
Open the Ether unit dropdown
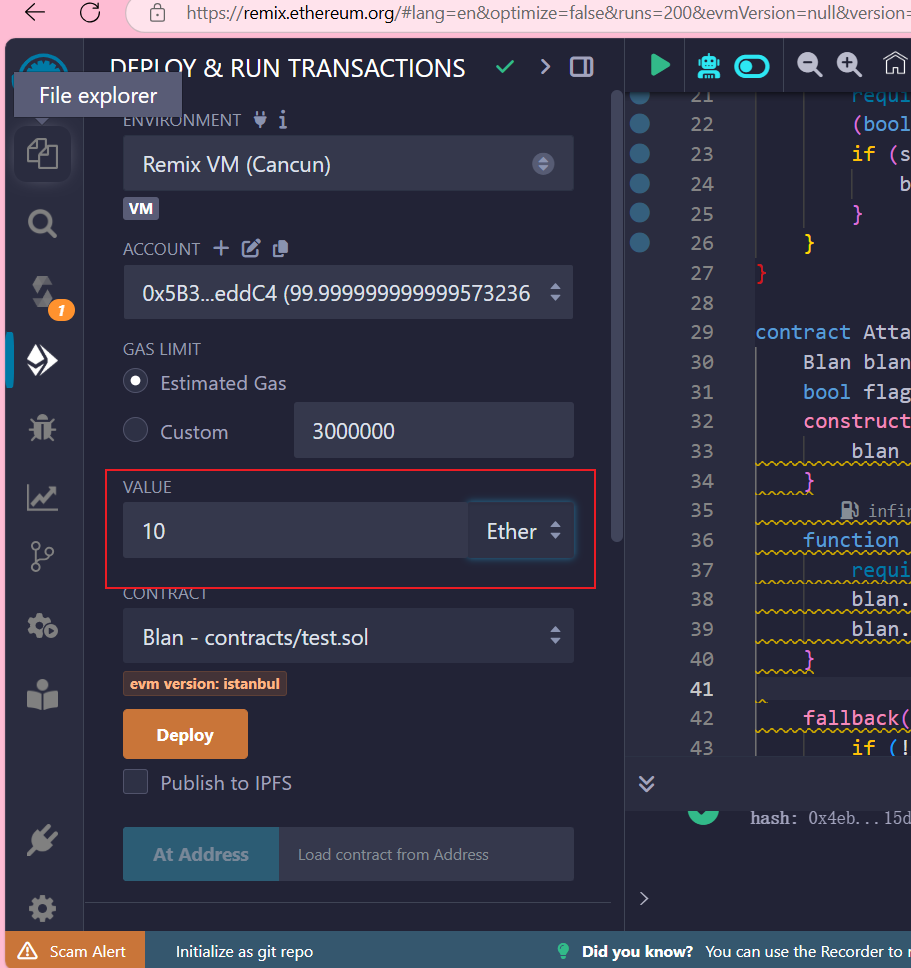pyautogui.click(x=522, y=531)
